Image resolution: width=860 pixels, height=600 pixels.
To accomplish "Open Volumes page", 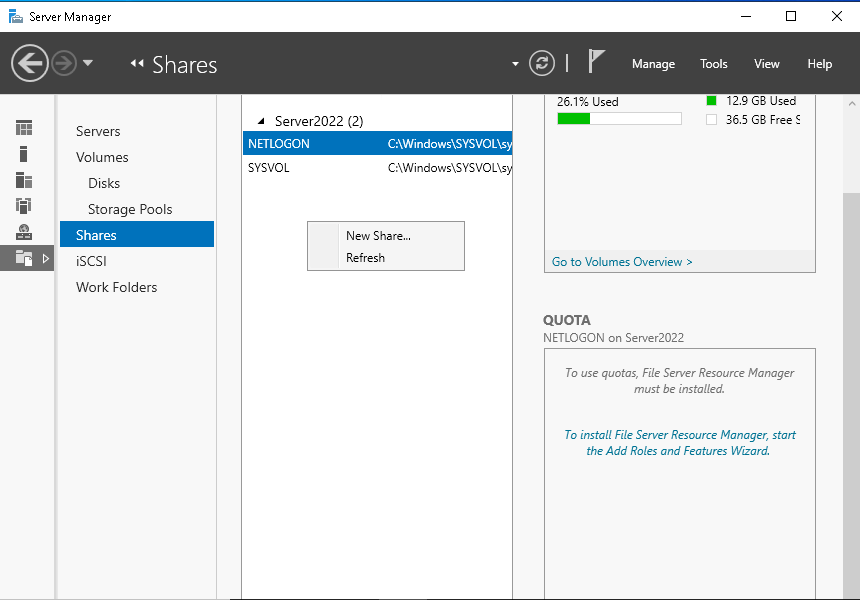I will tap(102, 157).
